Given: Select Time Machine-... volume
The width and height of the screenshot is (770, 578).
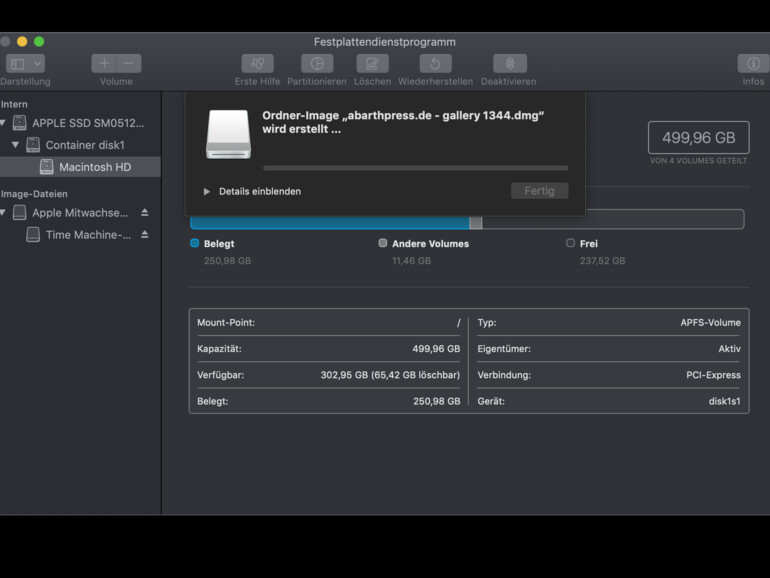Looking at the screenshot, I should 88,235.
